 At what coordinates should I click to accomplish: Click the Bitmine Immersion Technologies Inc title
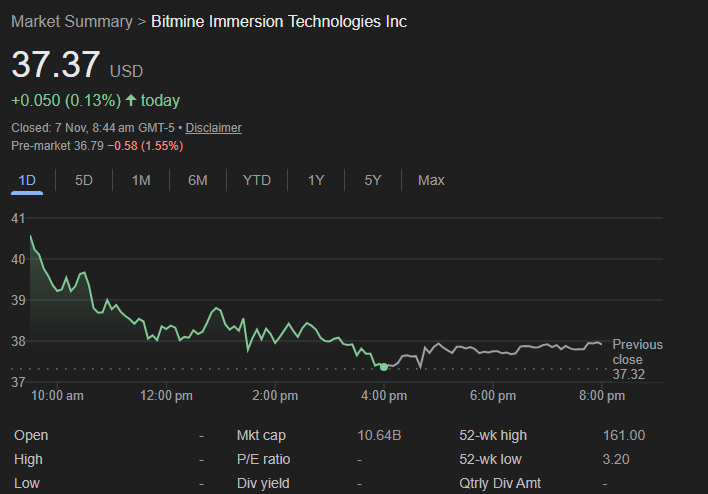pyautogui.click(x=279, y=21)
